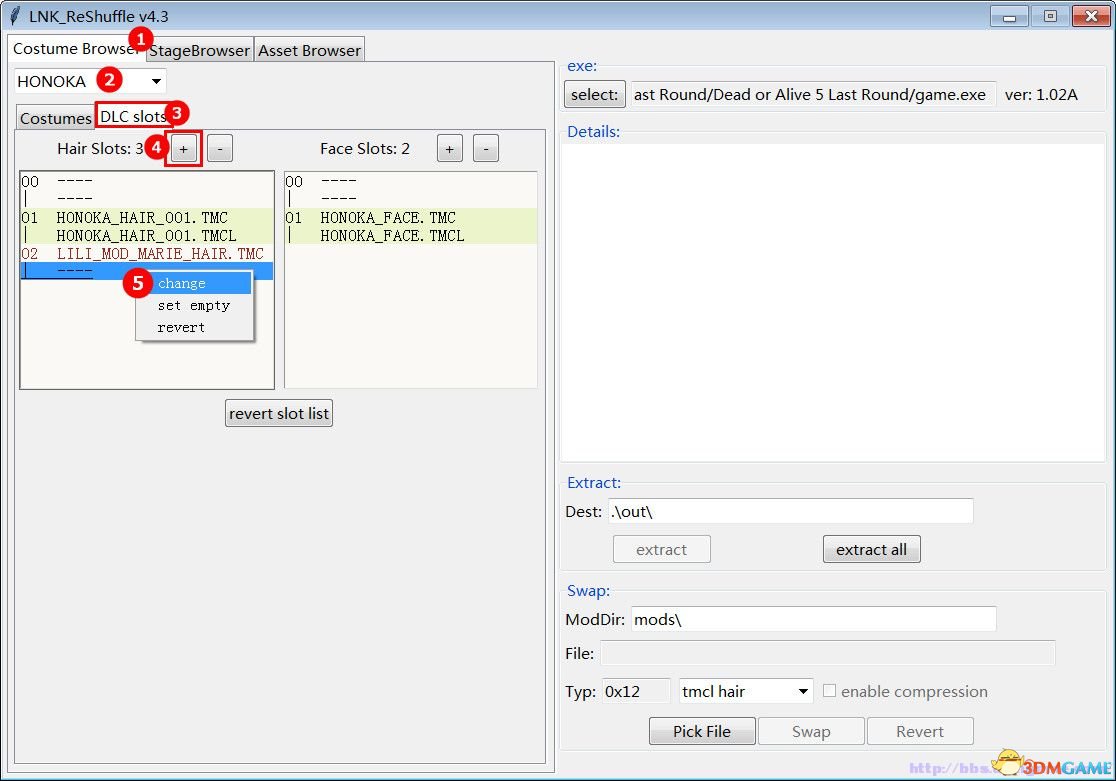Click the plus button for Hair Slots
Screen dimensions: 1116x781
pos(183,149)
